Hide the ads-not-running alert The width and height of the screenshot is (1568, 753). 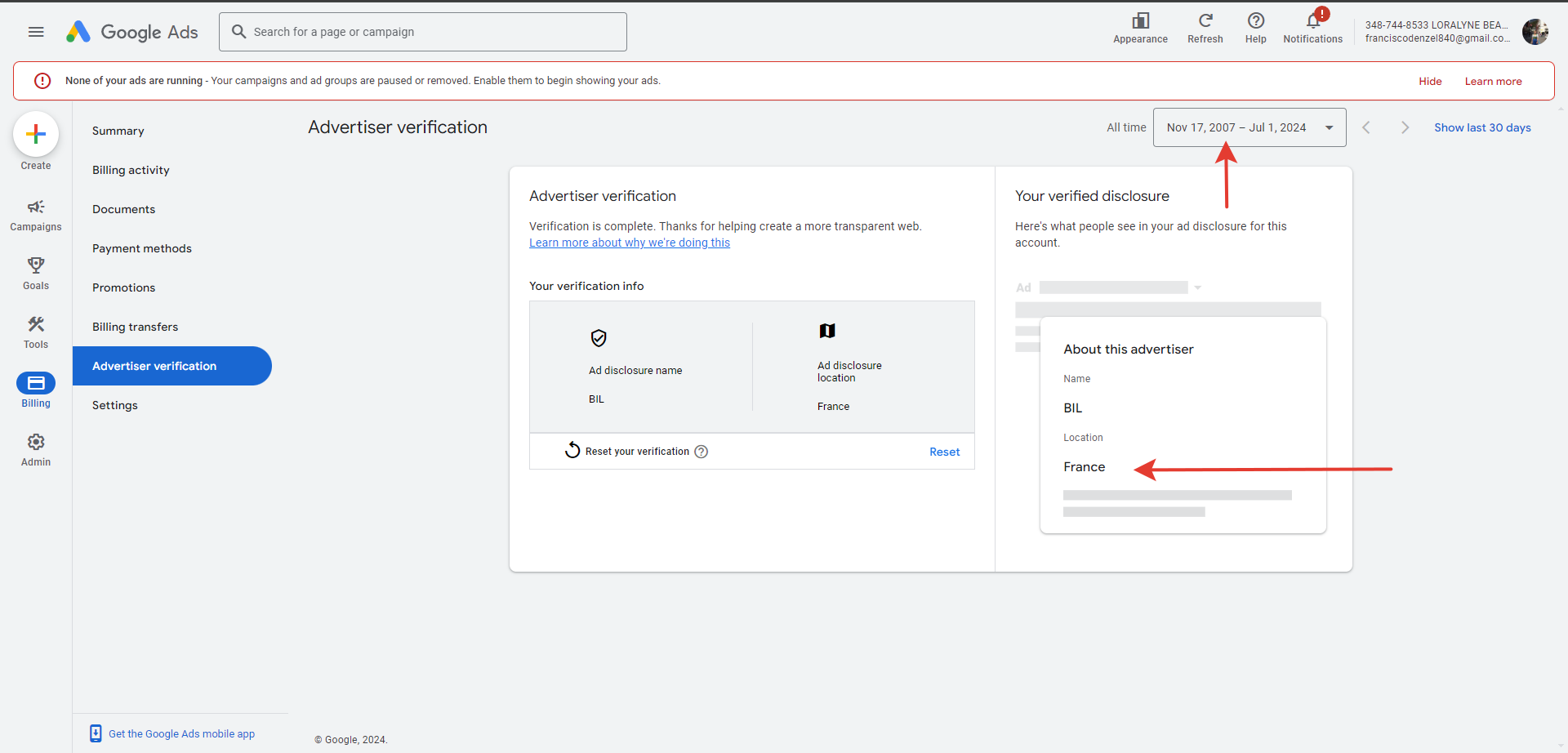click(x=1430, y=81)
